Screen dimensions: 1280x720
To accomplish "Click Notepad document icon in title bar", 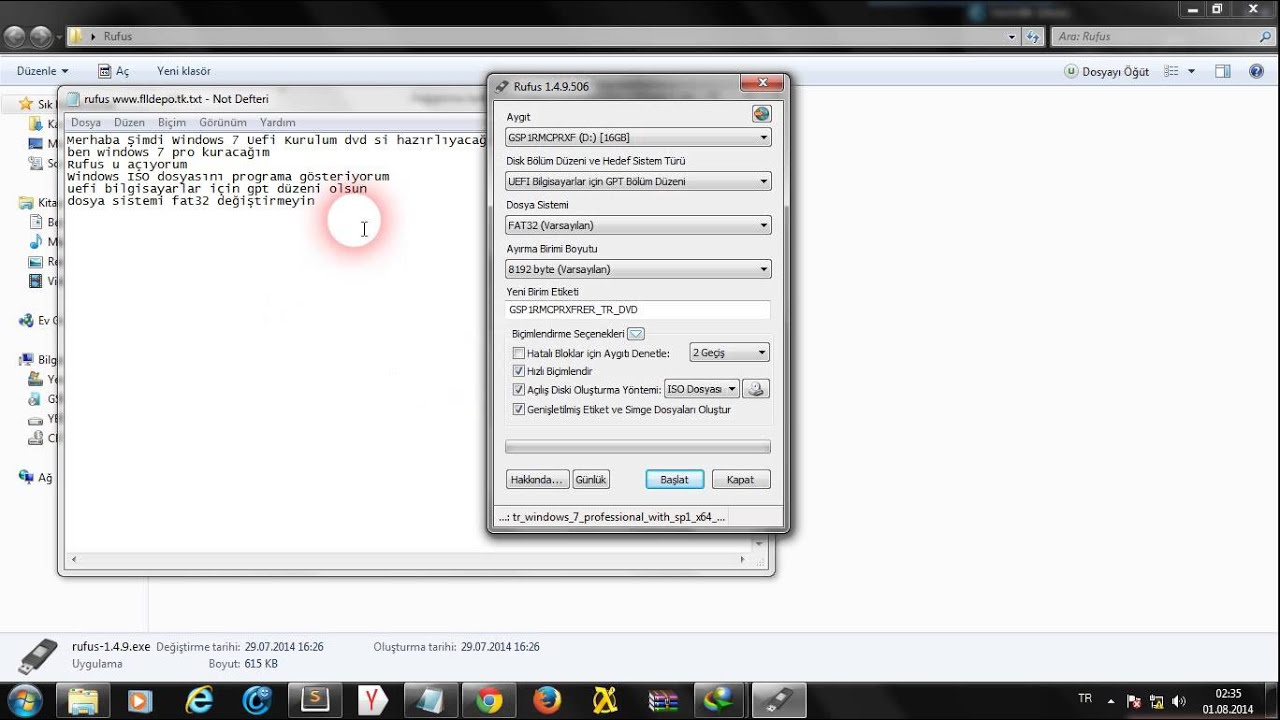I will tap(73, 99).
